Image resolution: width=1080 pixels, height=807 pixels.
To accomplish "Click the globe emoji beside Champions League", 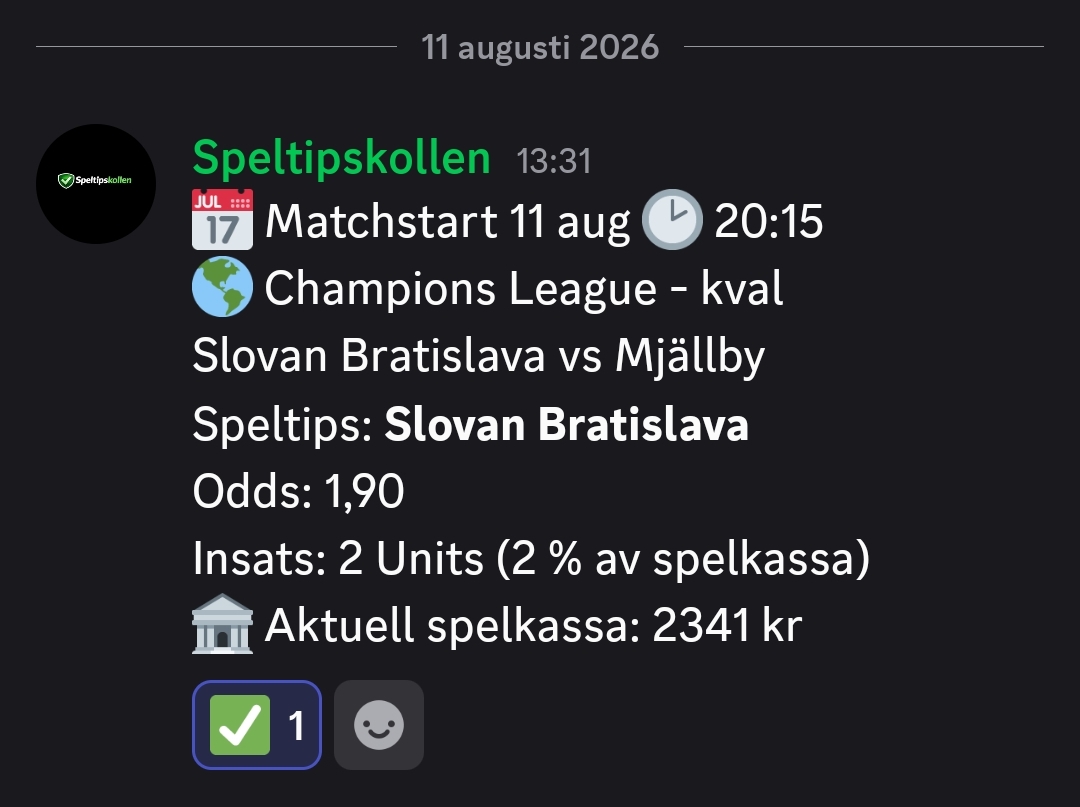I will 222,286.
